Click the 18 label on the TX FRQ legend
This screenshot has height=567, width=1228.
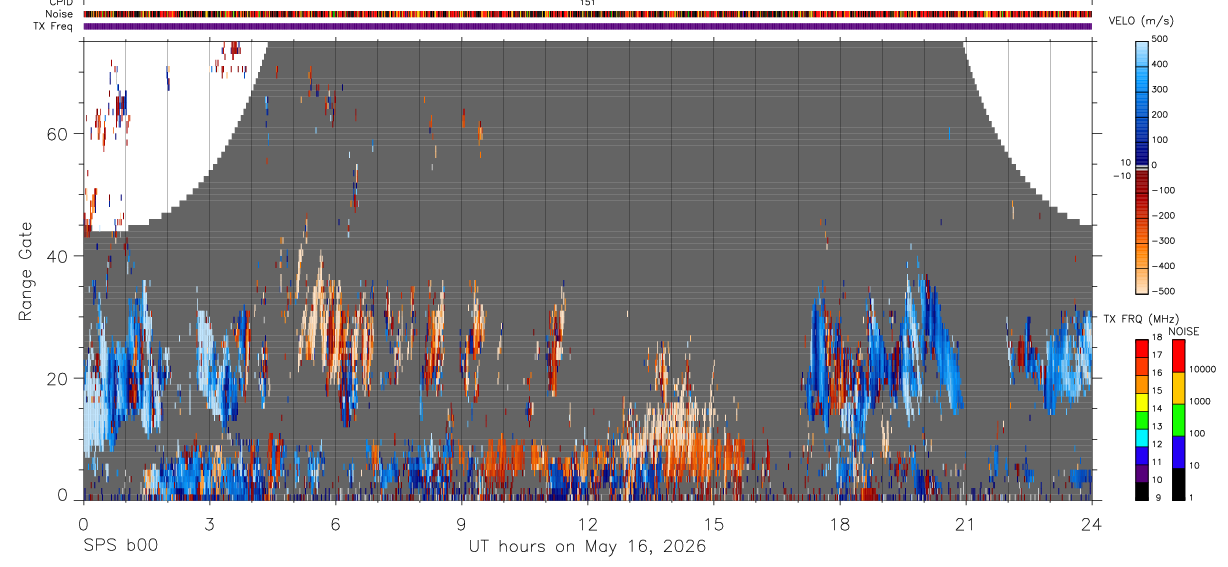tap(1157, 337)
